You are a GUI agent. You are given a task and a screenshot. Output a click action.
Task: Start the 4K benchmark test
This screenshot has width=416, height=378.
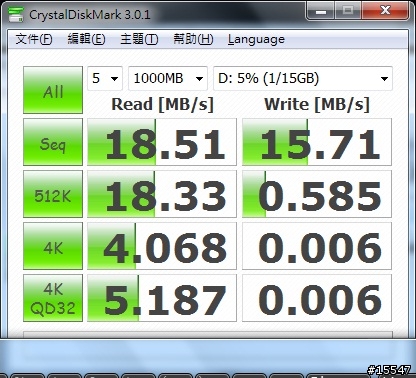coord(53,246)
